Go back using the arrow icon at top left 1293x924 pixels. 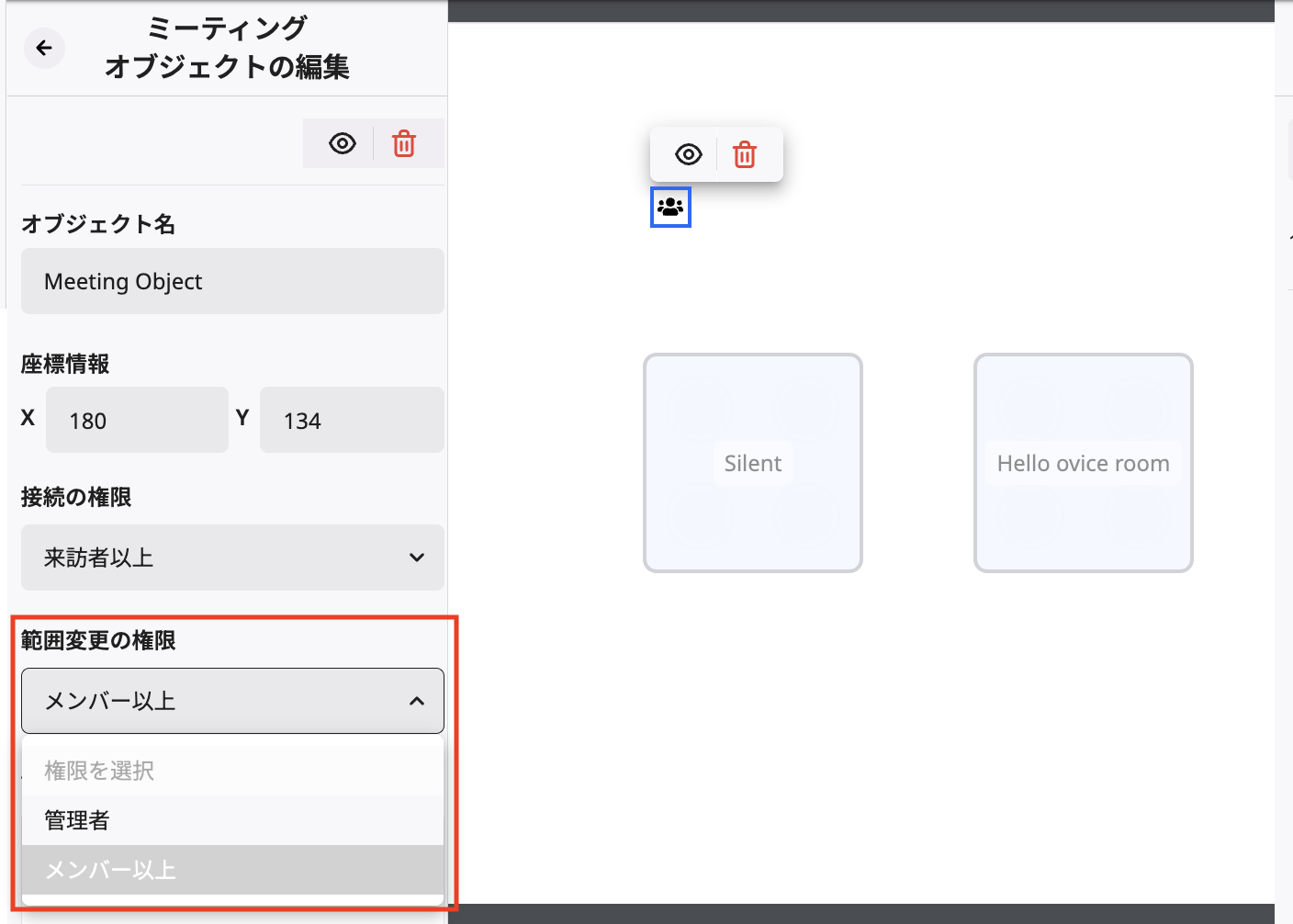click(x=44, y=48)
